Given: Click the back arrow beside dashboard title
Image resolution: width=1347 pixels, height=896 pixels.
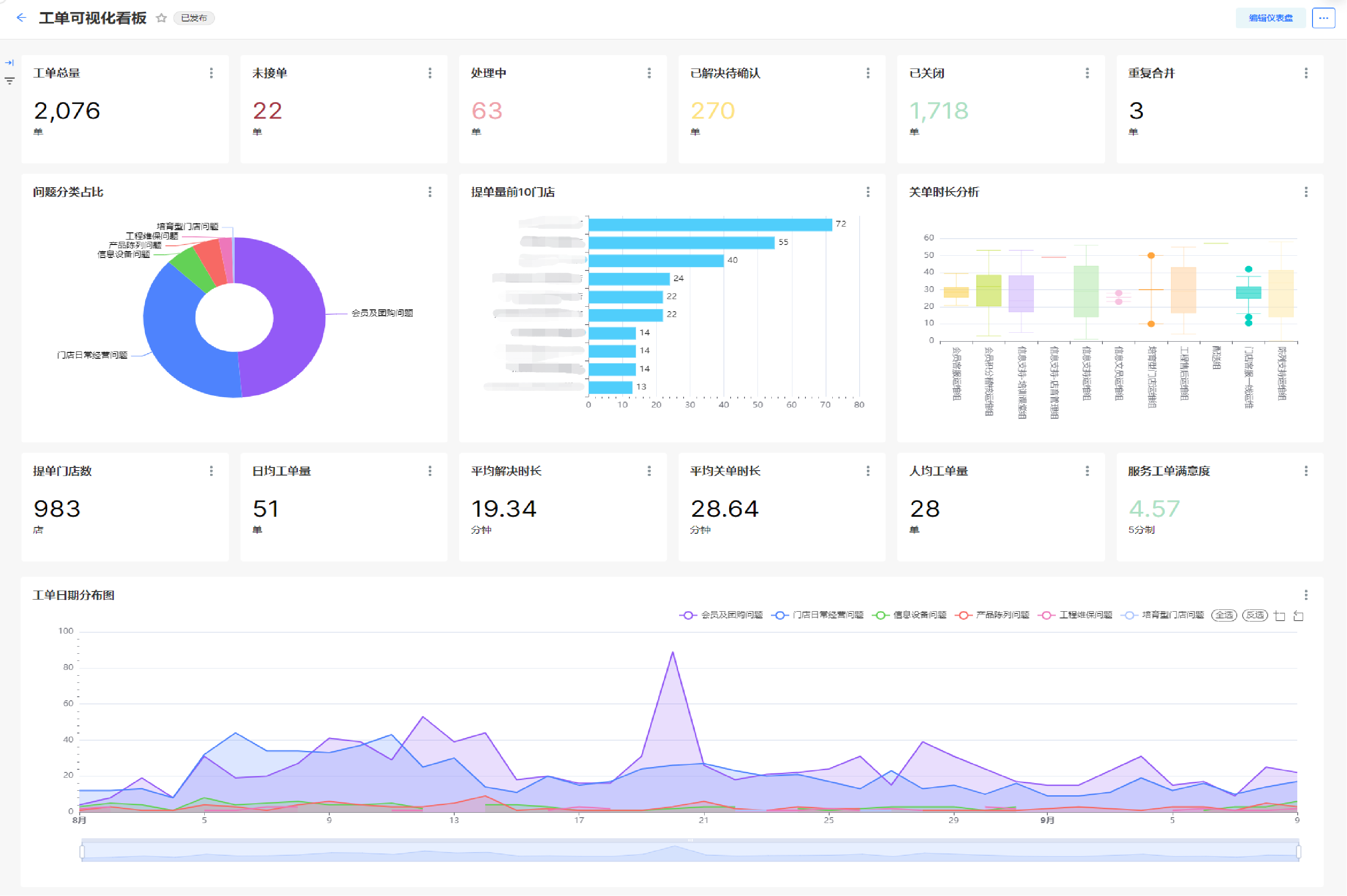Looking at the screenshot, I should [21, 18].
